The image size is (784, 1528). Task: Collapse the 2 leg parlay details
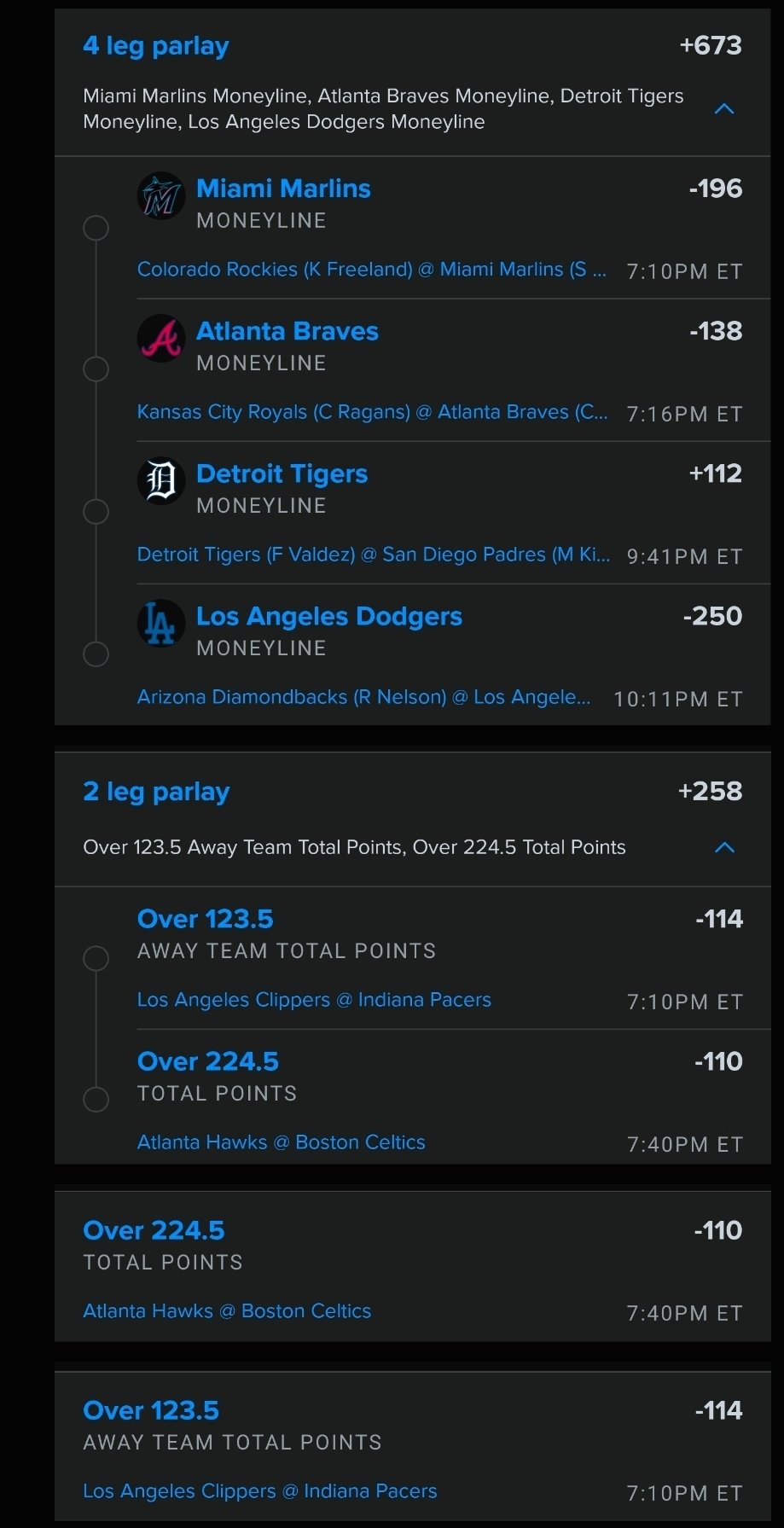coord(724,847)
